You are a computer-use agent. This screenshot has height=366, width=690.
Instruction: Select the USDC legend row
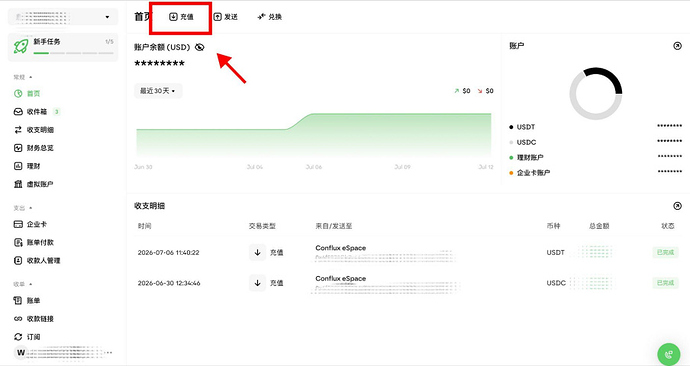(595, 142)
